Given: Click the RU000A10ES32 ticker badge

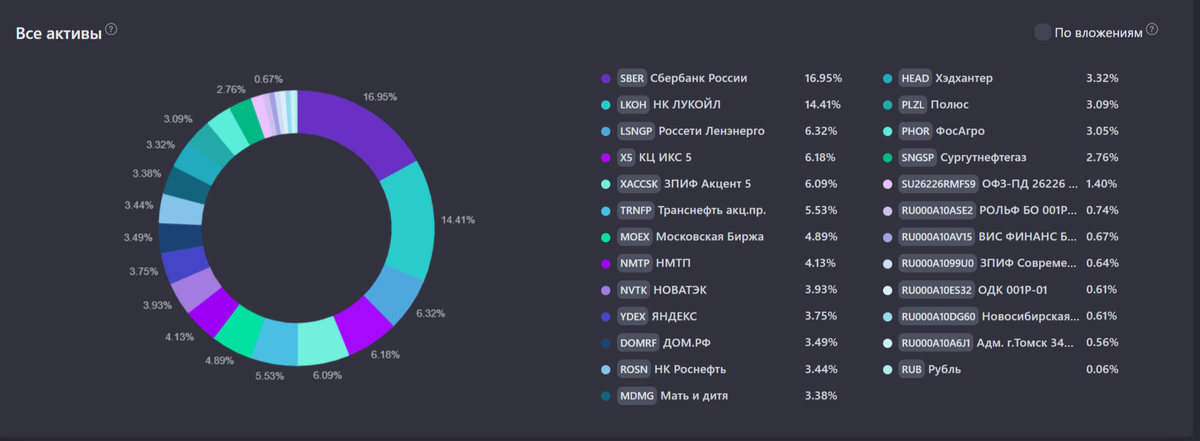Looking at the screenshot, I should [937, 290].
